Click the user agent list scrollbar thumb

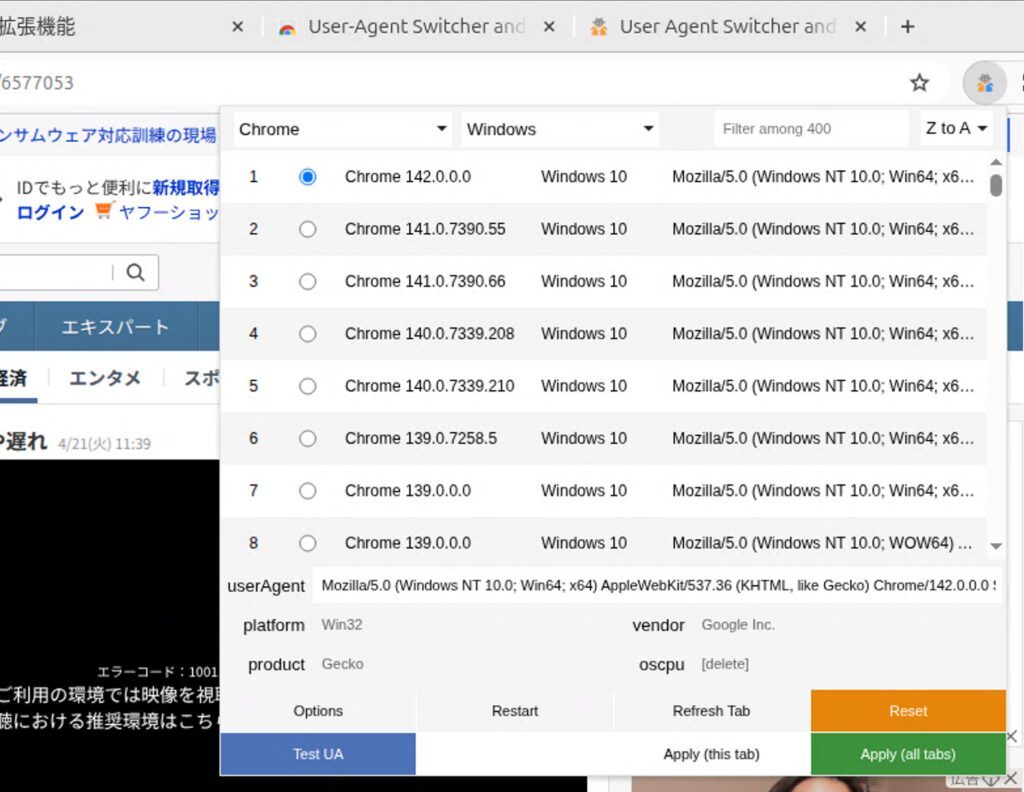pos(996,185)
